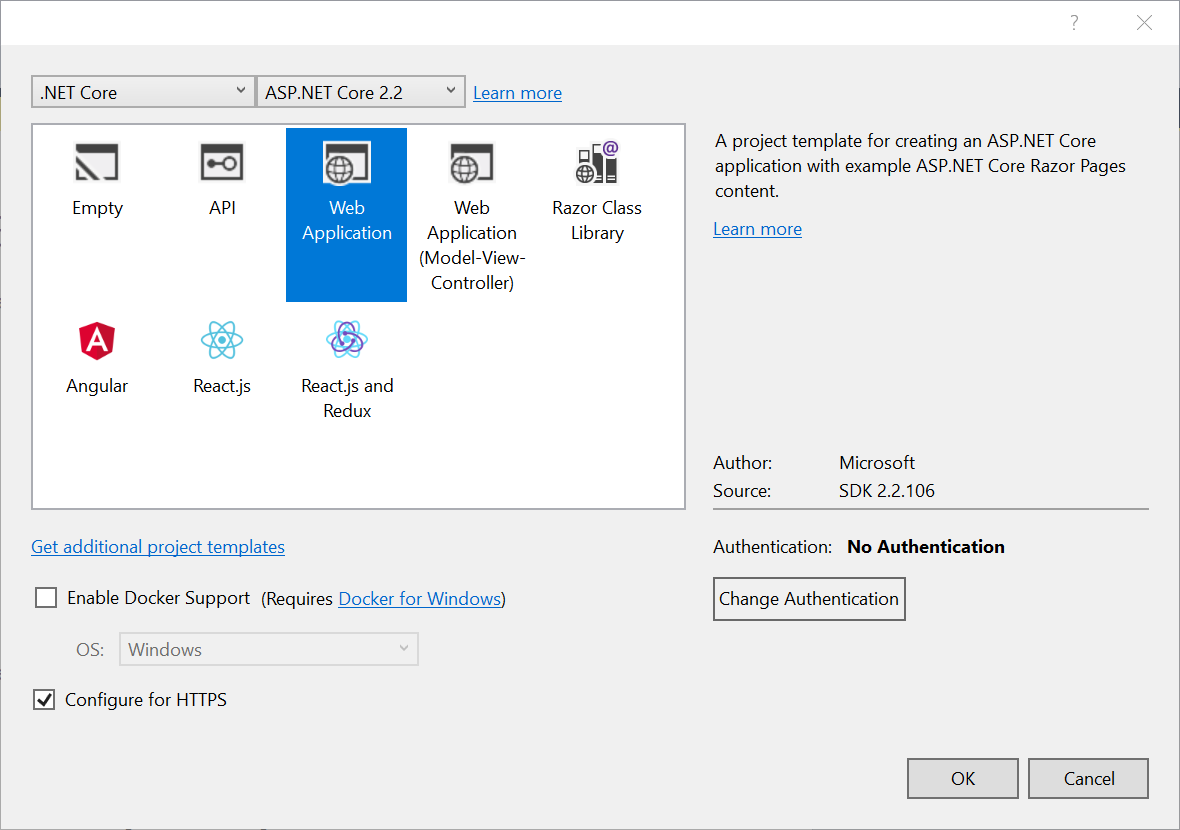The width and height of the screenshot is (1180, 830).
Task: Close the dialog with the X button
Action: [1144, 23]
